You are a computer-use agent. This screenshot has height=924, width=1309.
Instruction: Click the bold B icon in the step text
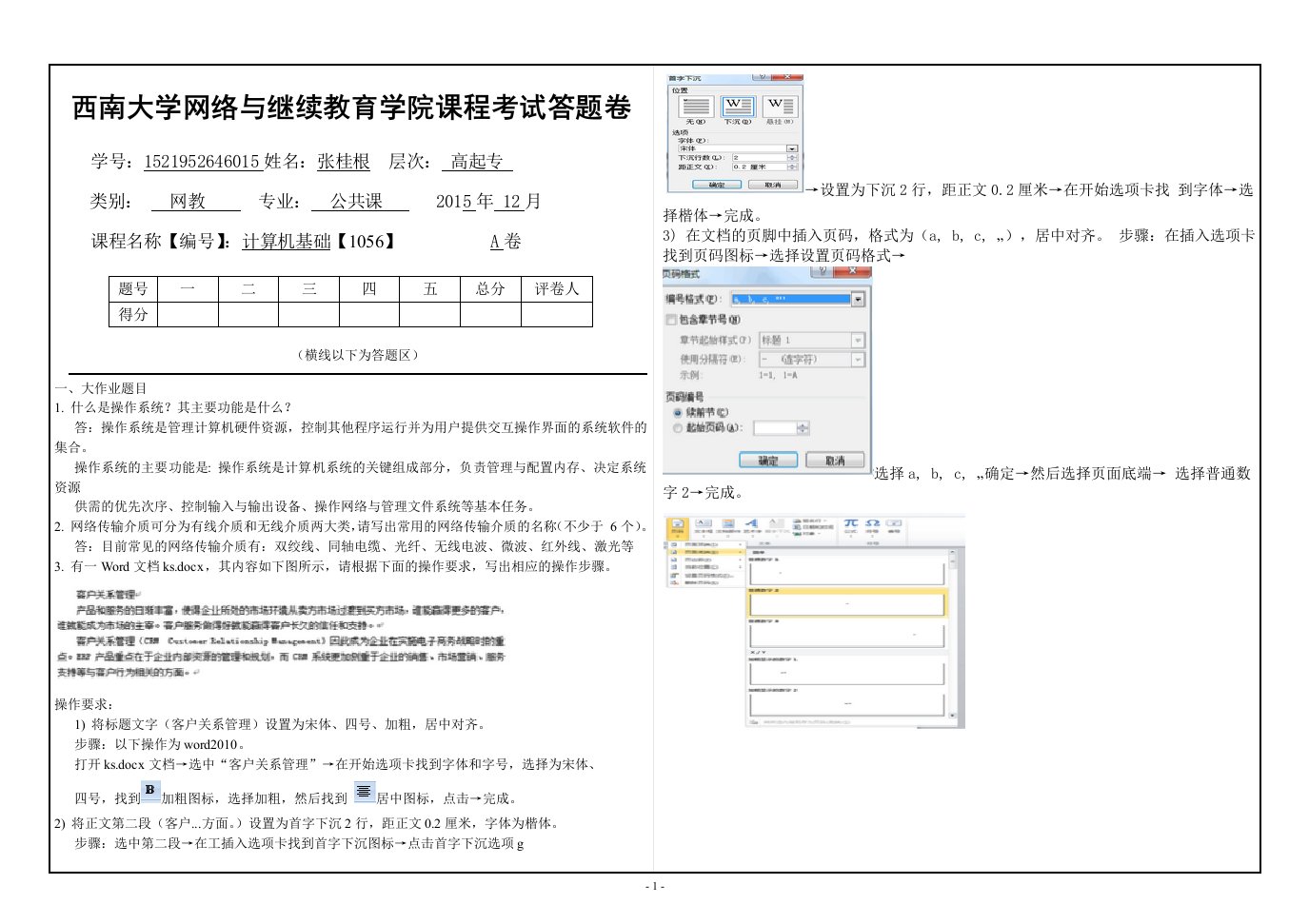click(x=150, y=791)
